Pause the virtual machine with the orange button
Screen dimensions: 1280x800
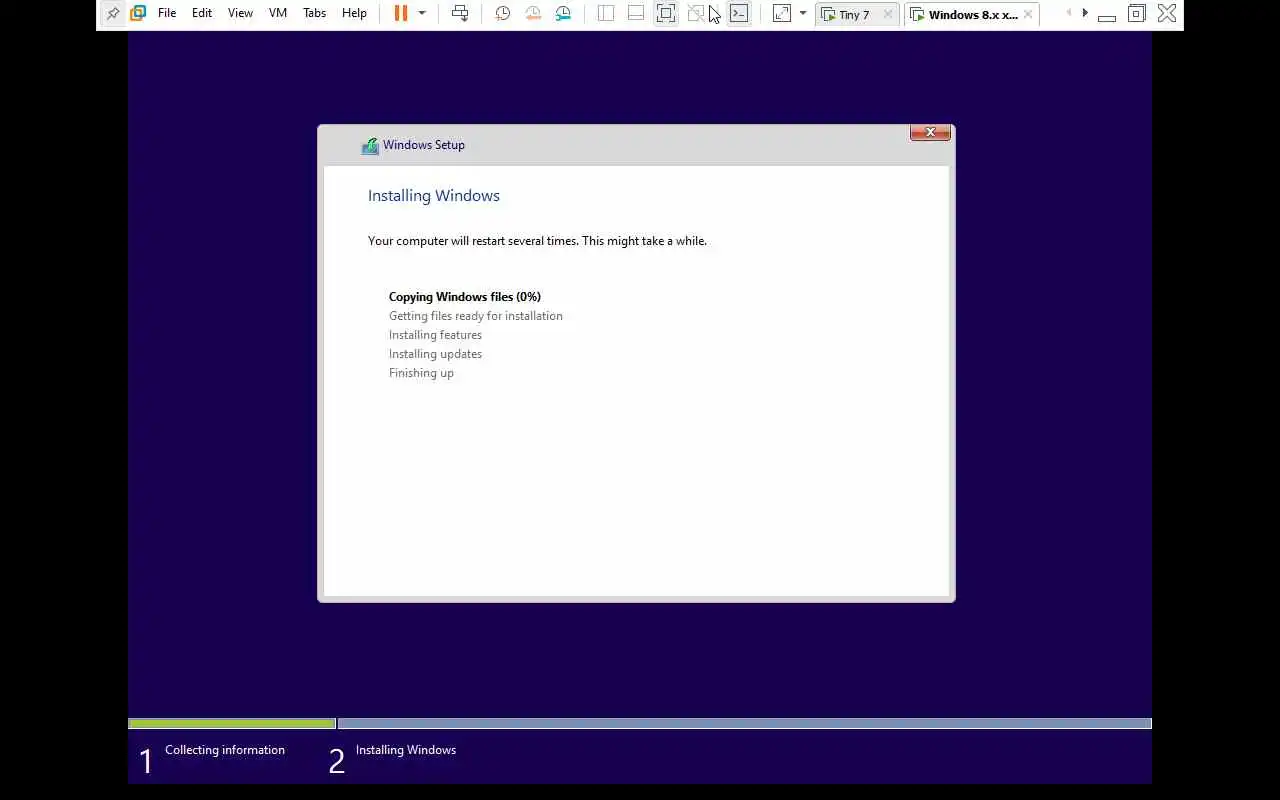pos(401,13)
